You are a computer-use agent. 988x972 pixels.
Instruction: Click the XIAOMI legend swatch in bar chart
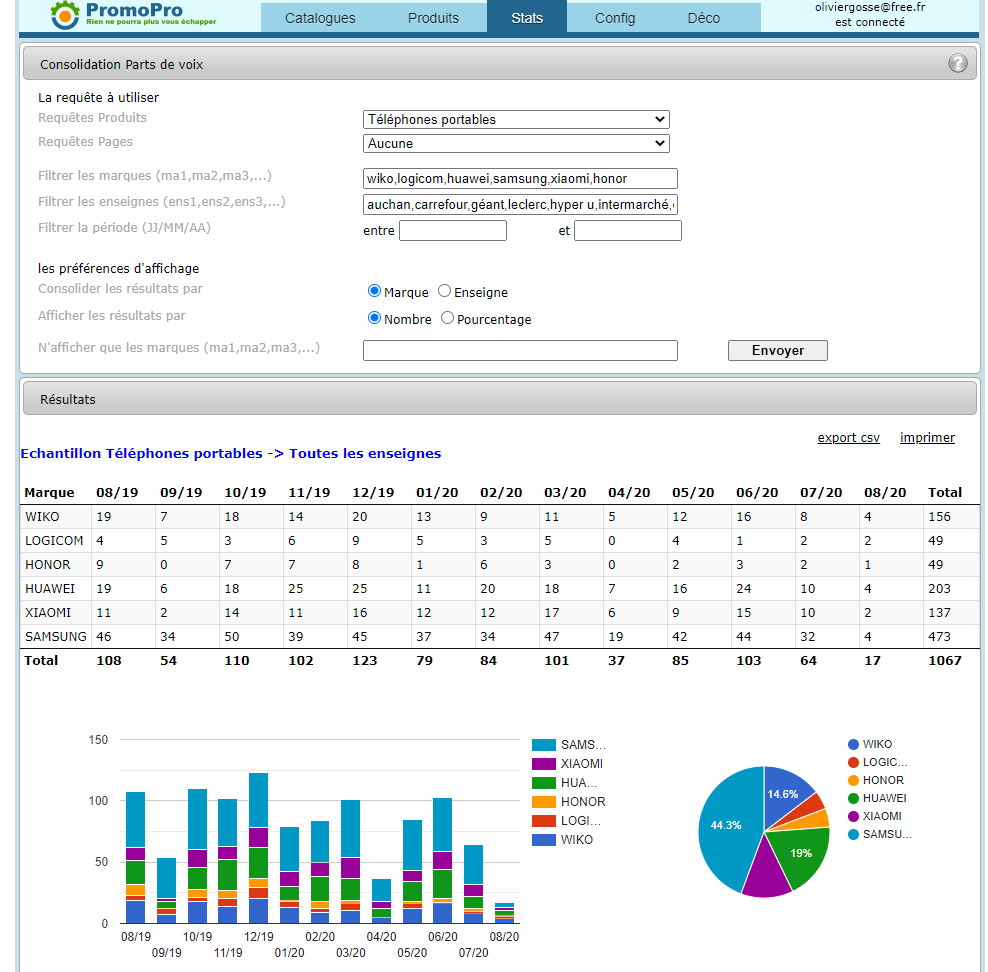click(543, 764)
